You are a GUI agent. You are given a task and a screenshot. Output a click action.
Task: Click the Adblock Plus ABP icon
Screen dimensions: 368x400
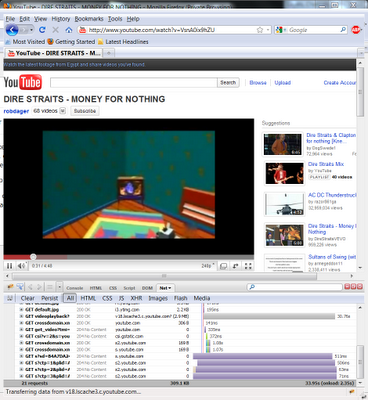[x=356, y=30]
